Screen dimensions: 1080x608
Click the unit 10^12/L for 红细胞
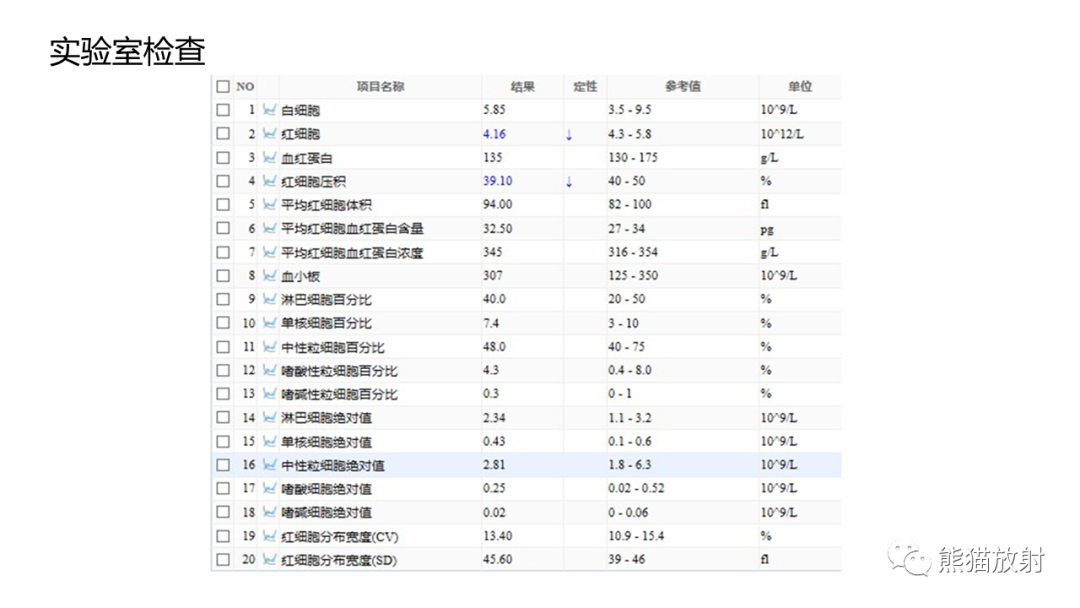[x=782, y=134]
